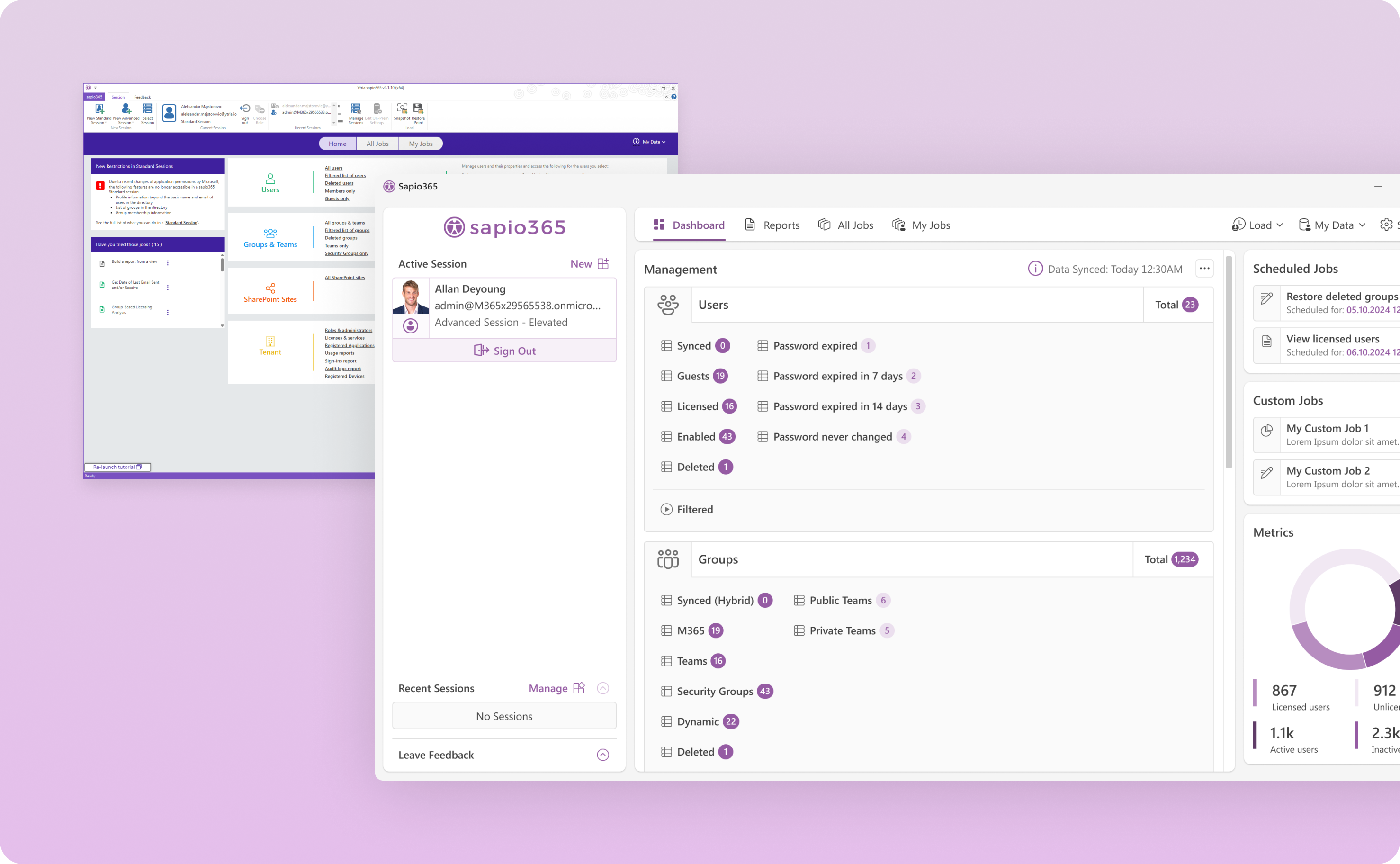Collapse the Recent Sessions panel
The width and height of the screenshot is (1400, 864).
pos(602,688)
